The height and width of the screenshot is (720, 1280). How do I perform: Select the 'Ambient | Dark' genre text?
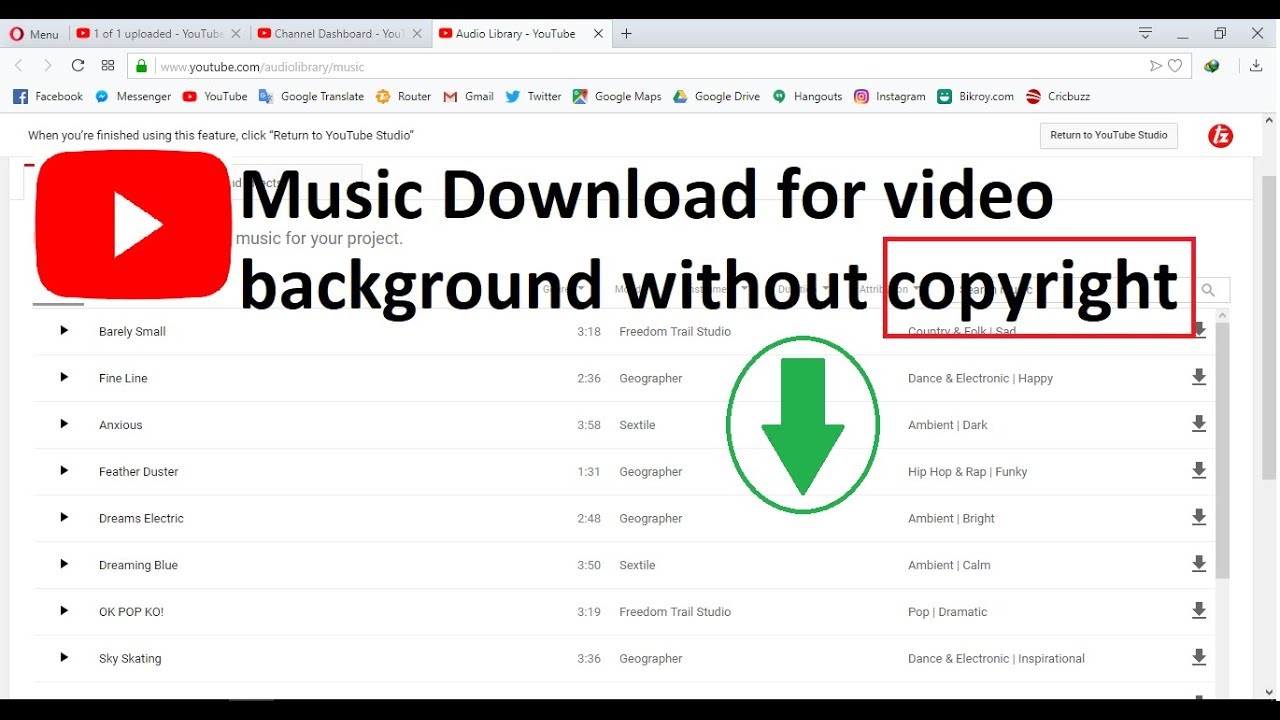point(947,425)
